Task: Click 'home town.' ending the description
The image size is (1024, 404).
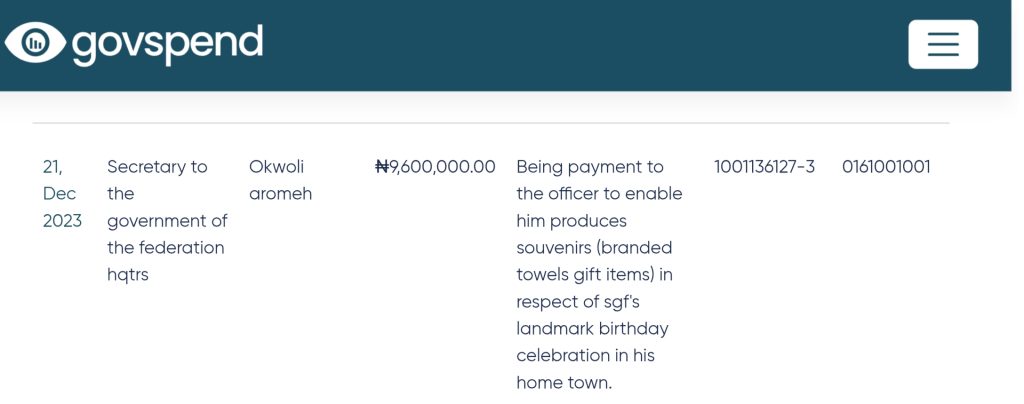Action: 564,382
